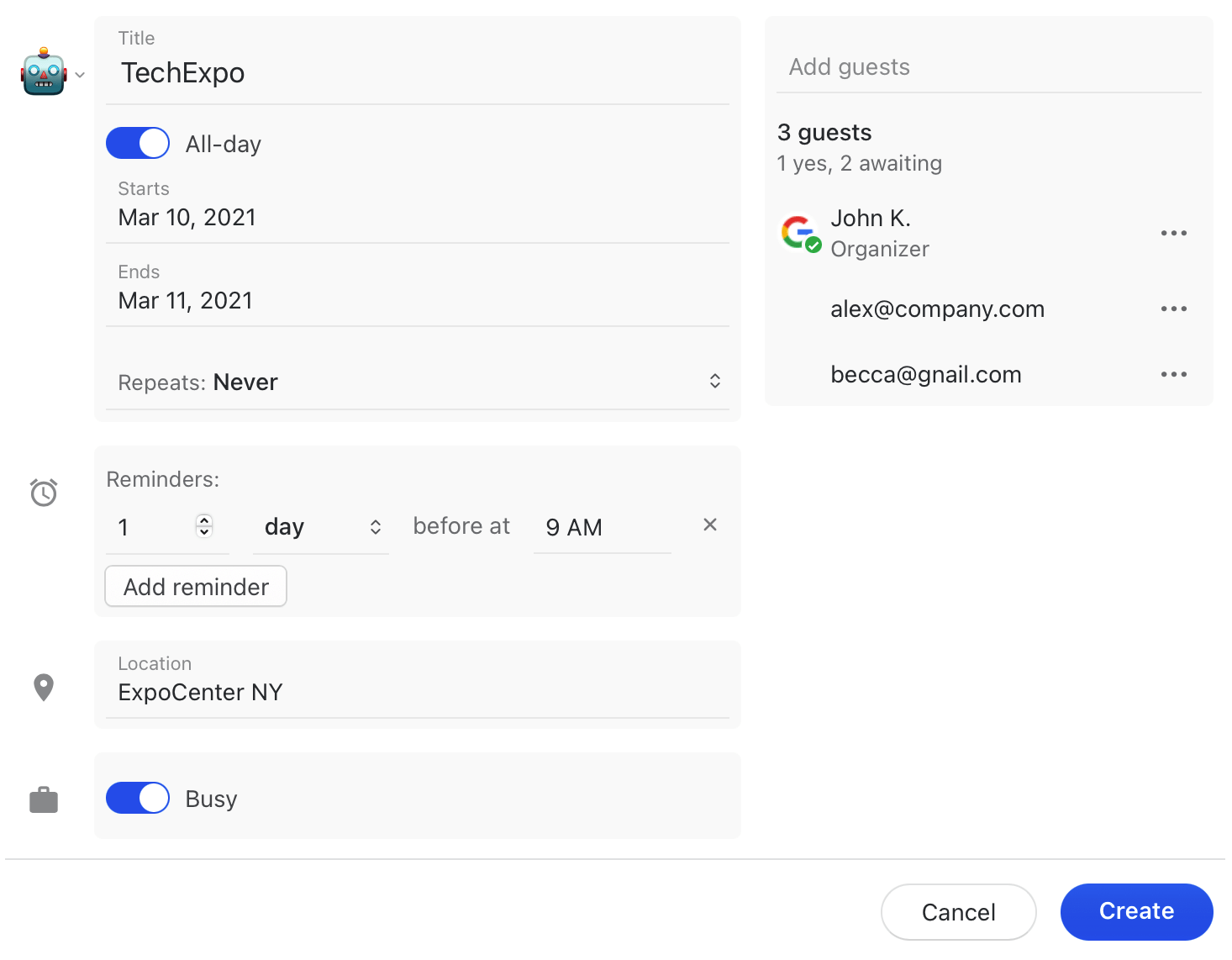Open the three-dot menu for alex@company.com
Screen dimensions: 1232x960
coord(1173,309)
